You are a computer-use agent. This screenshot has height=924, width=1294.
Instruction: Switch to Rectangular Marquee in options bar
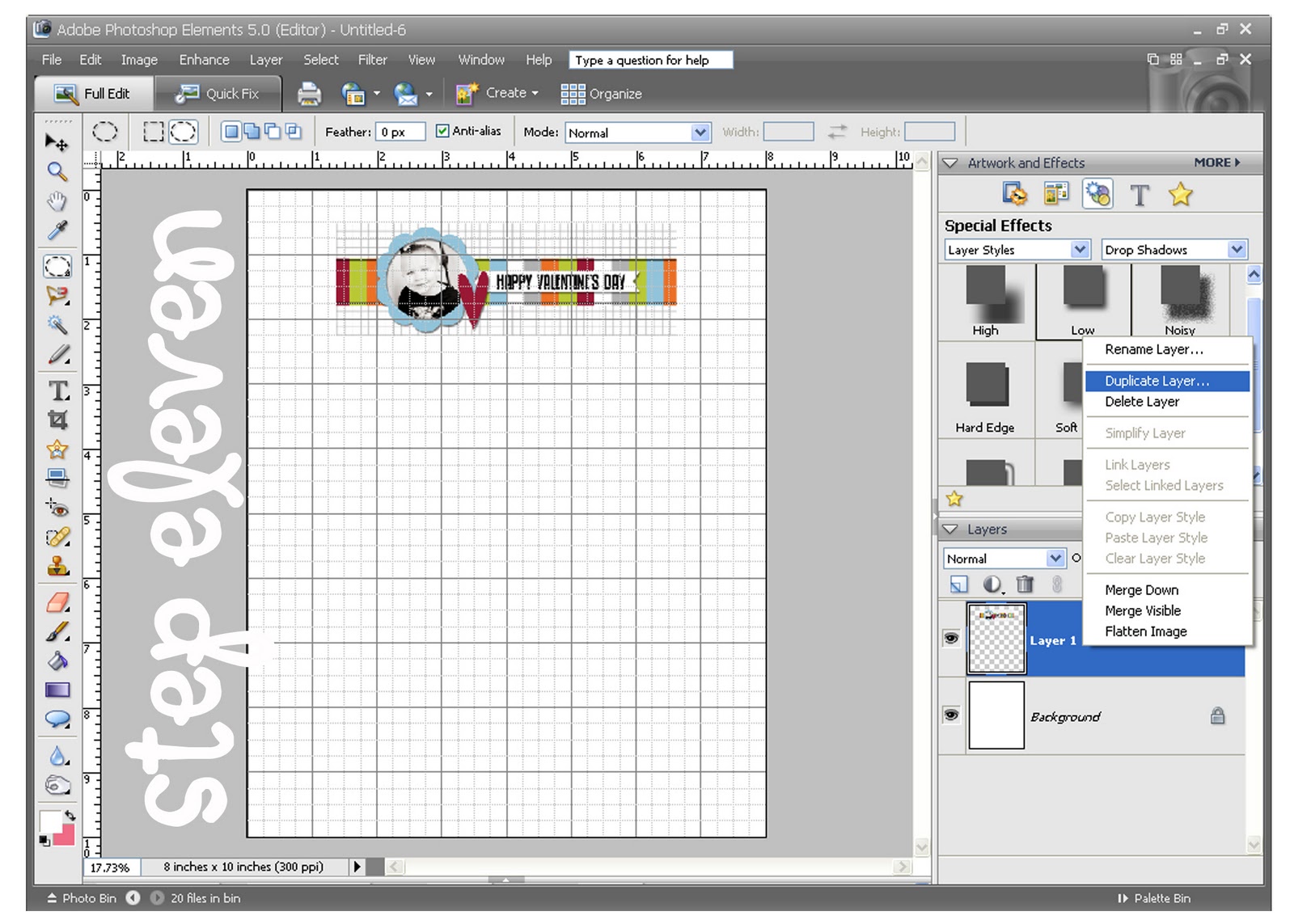click(154, 132)
